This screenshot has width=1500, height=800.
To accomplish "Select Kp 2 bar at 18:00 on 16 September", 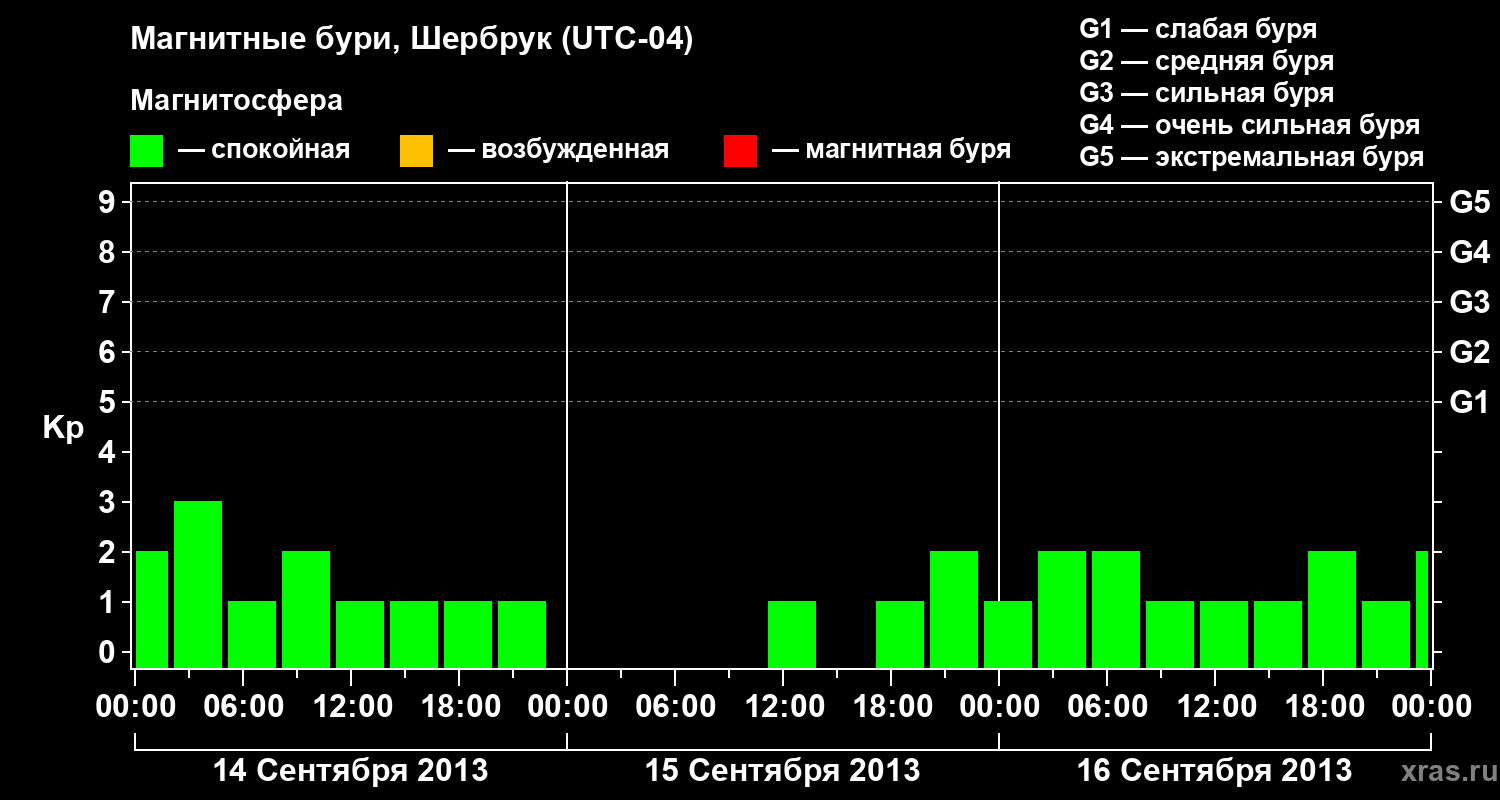I will pos(1332,609).
